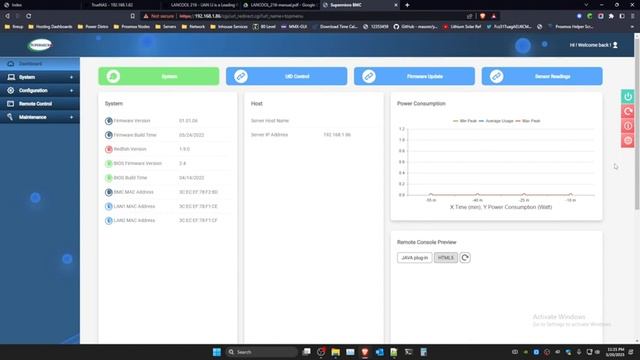Open a new browser tab
The height and width of the screenshot is (360, 640).
(x=407, y=5)
